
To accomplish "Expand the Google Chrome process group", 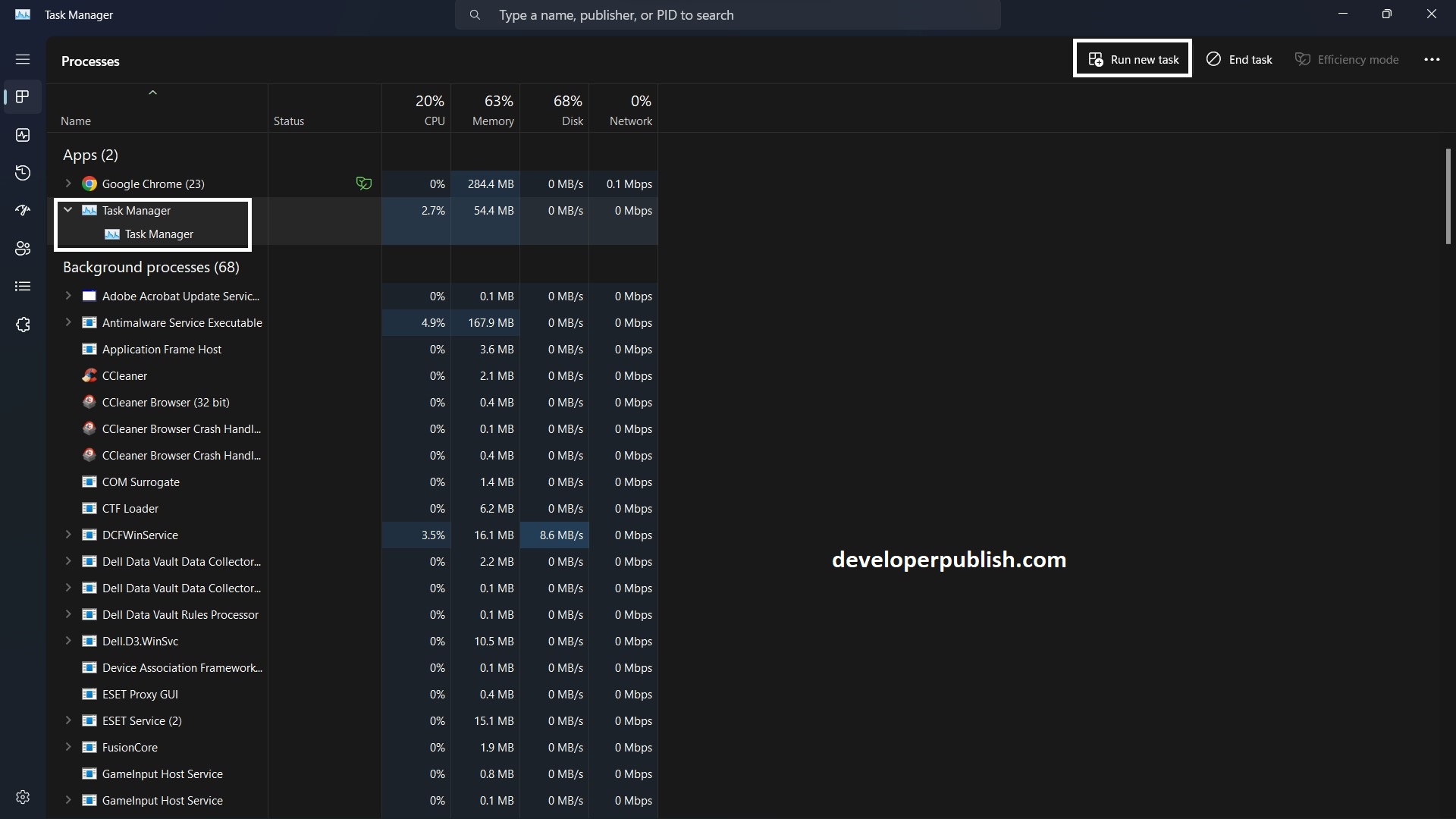I will [x=68, y=184].
